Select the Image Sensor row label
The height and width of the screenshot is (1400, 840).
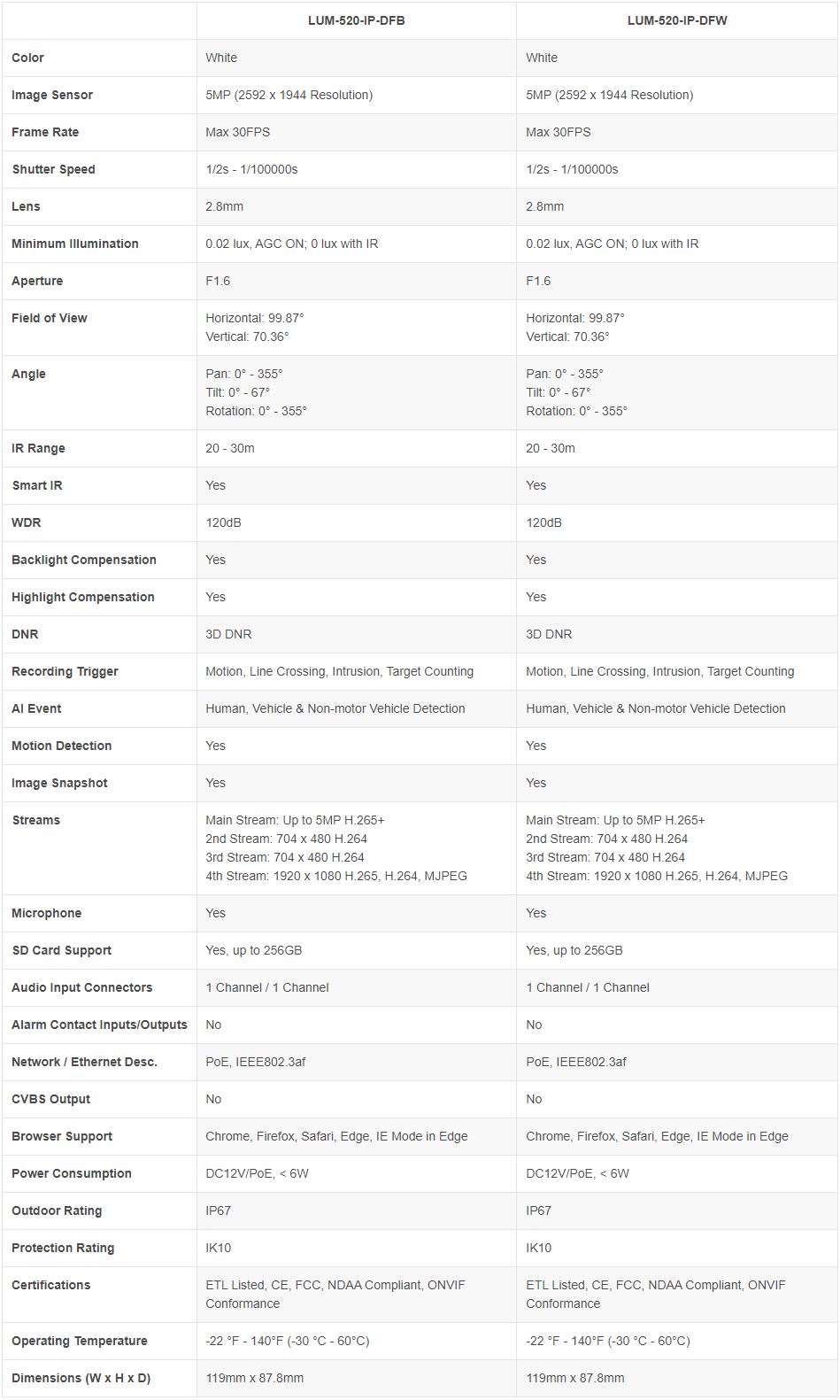[52, 95]
